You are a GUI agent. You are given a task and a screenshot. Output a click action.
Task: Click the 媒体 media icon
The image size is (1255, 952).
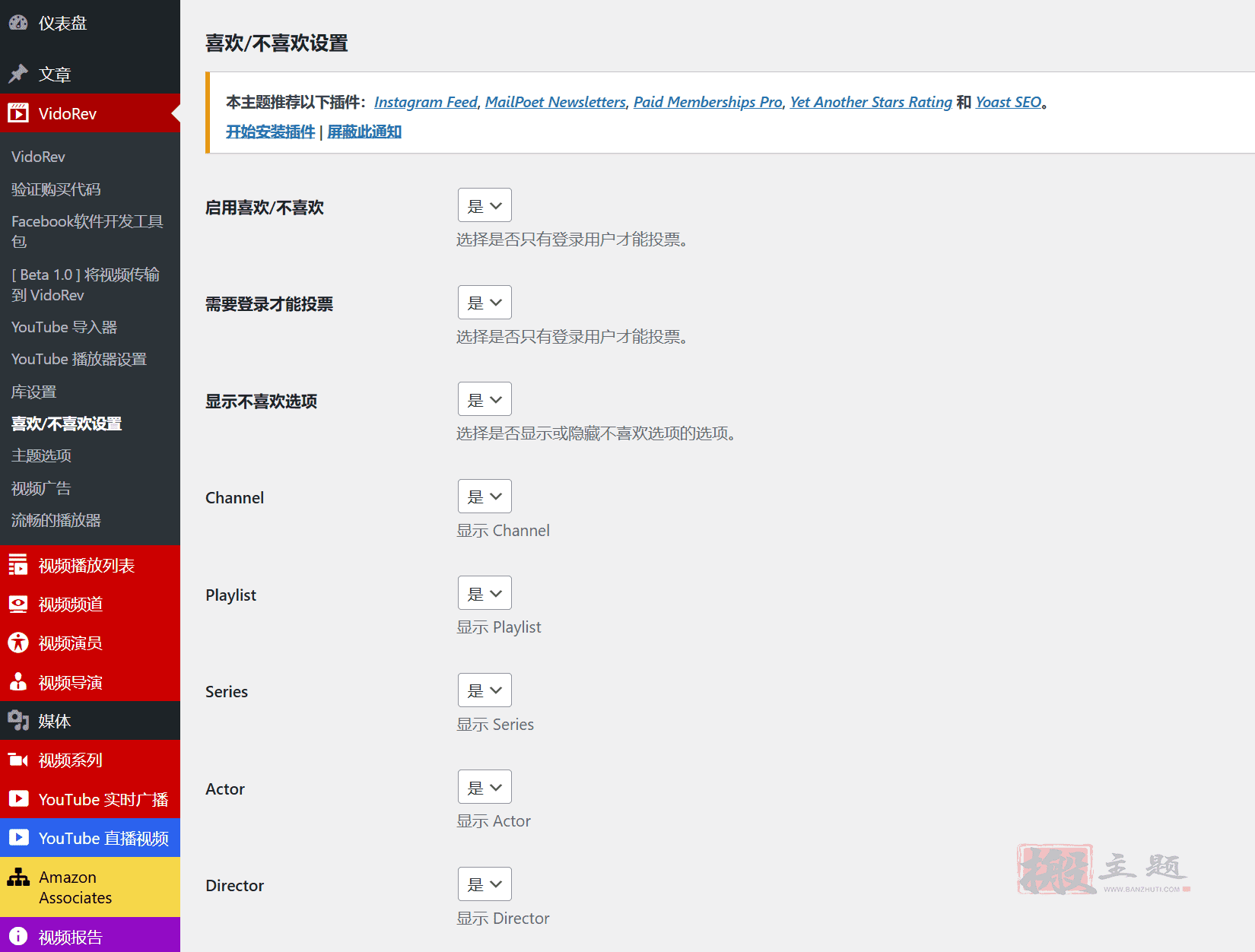tap(18, 720)
